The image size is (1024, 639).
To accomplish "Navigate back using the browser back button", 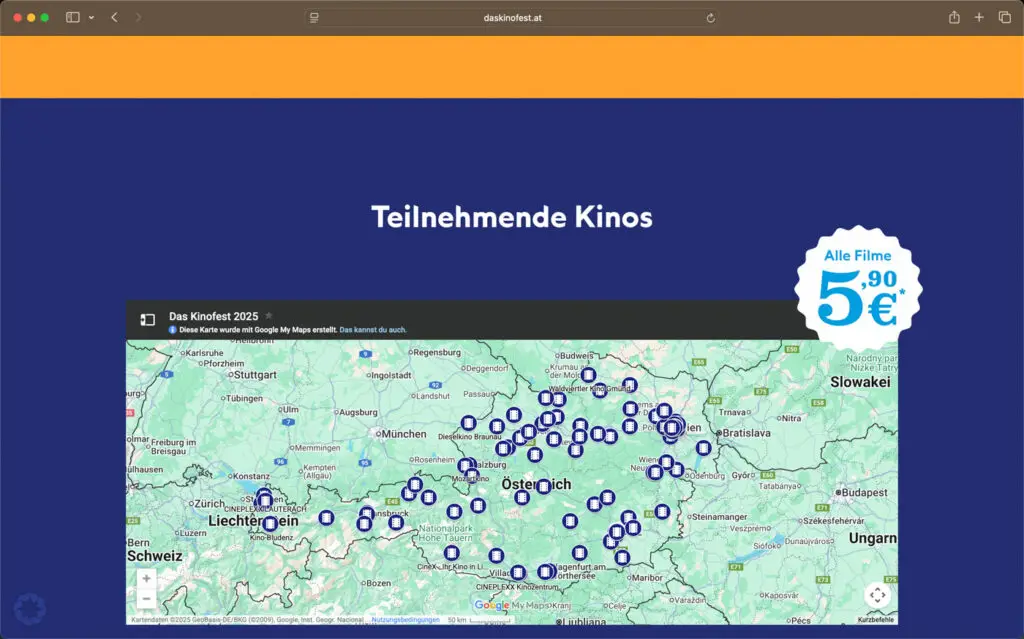I will tap(114, 17).
